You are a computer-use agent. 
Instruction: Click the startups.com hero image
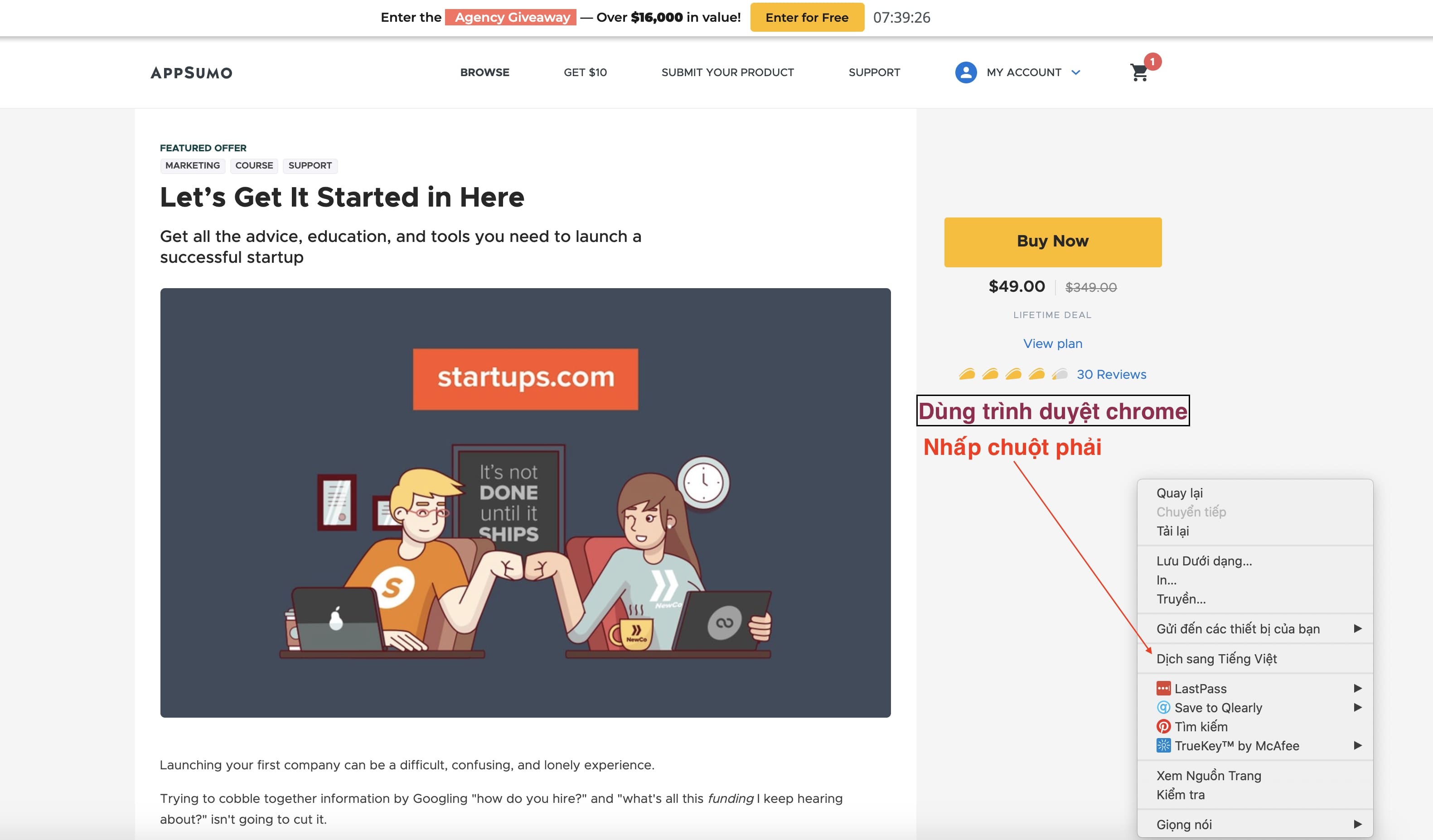[x=525, y=502]
